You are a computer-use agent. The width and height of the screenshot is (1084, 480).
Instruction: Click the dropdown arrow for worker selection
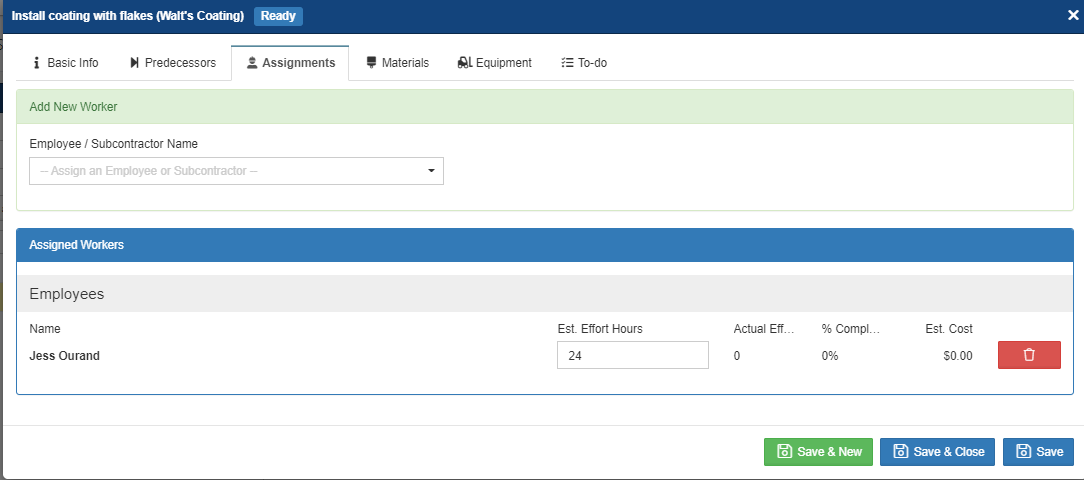431,171
